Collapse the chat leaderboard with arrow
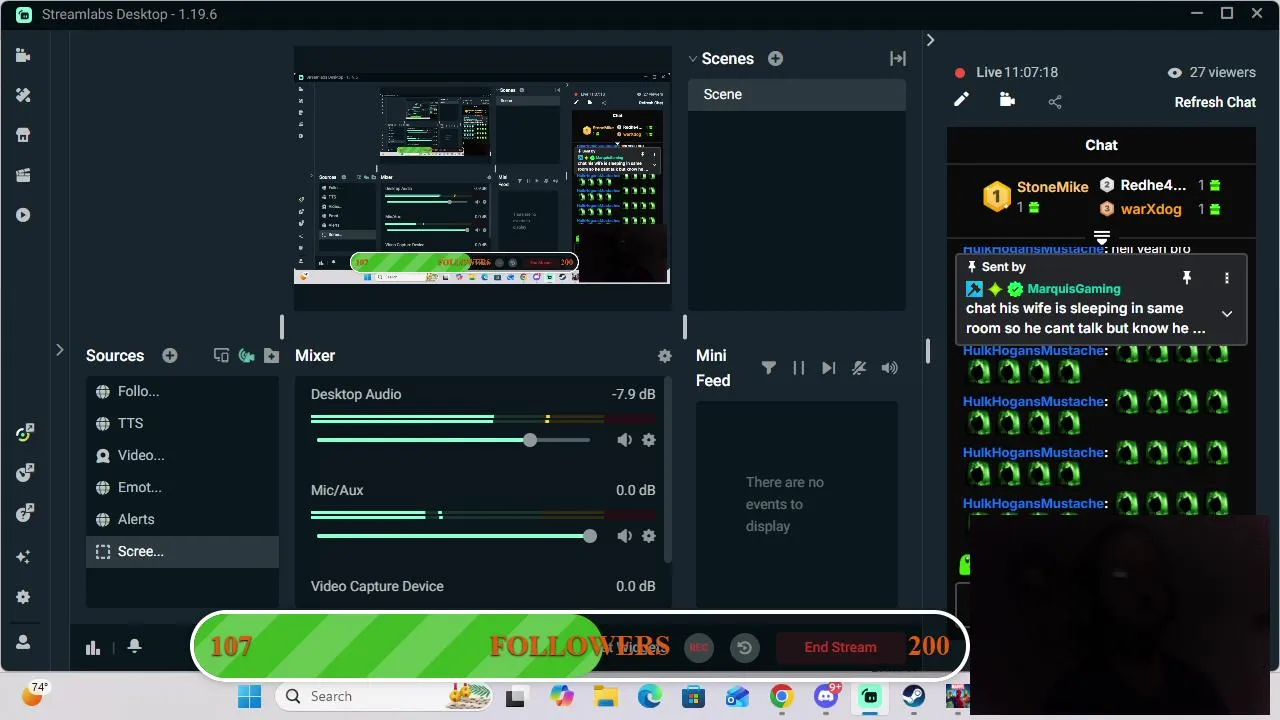 tap(1101, 237)
